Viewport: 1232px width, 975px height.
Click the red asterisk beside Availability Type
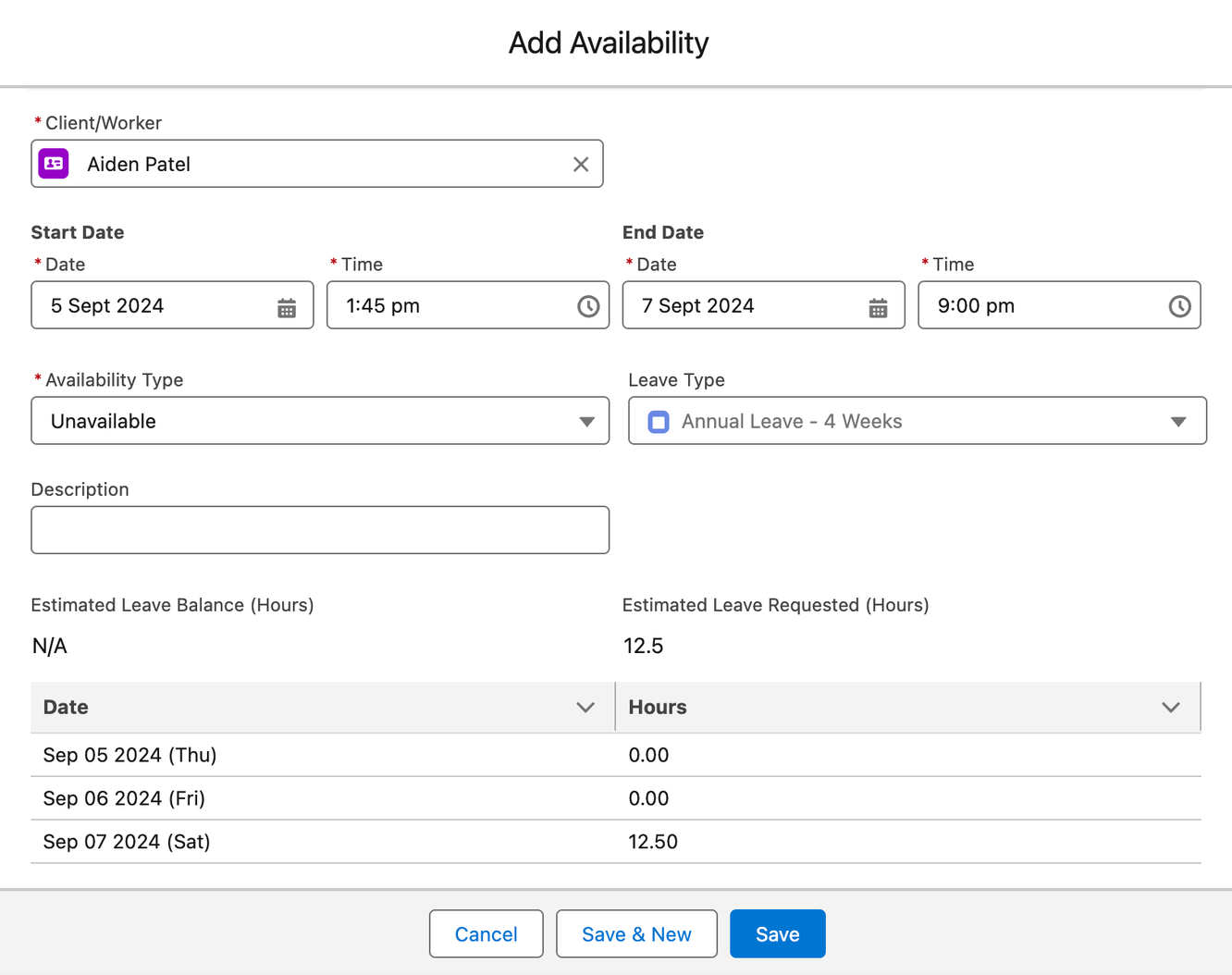[37, 379]
